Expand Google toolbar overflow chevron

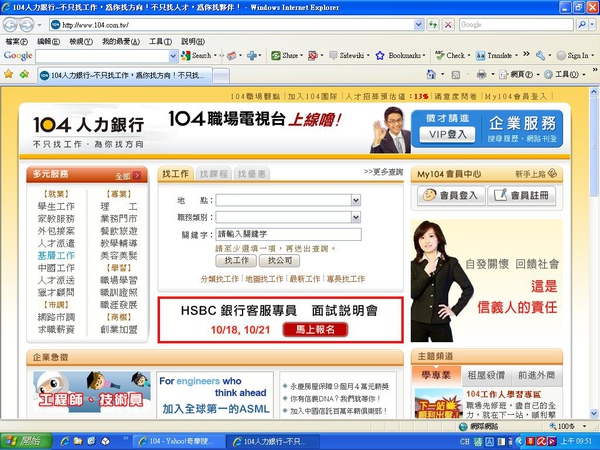(x=527, y=54)
